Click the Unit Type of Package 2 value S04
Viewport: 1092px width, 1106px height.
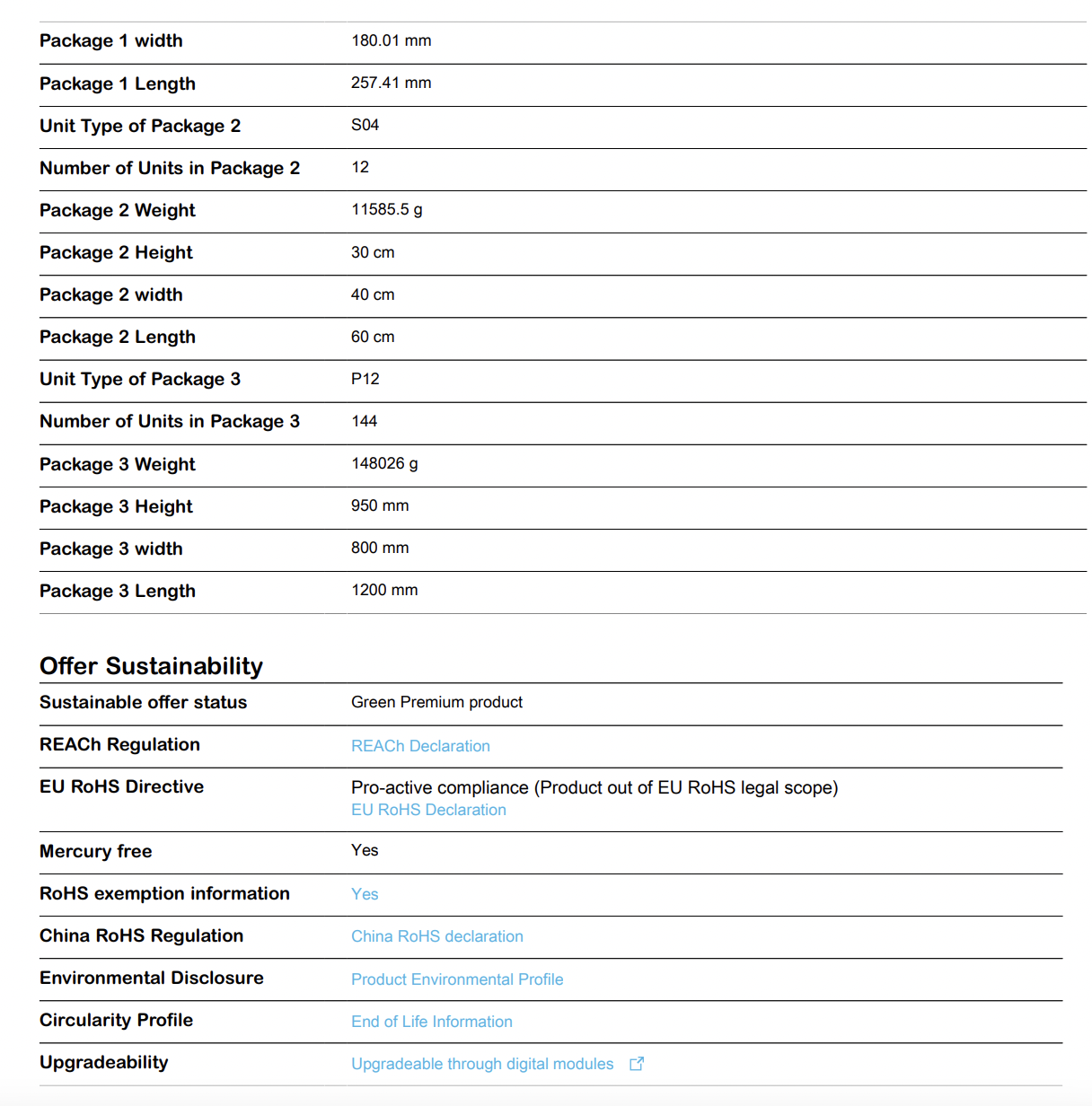point(365,125)
